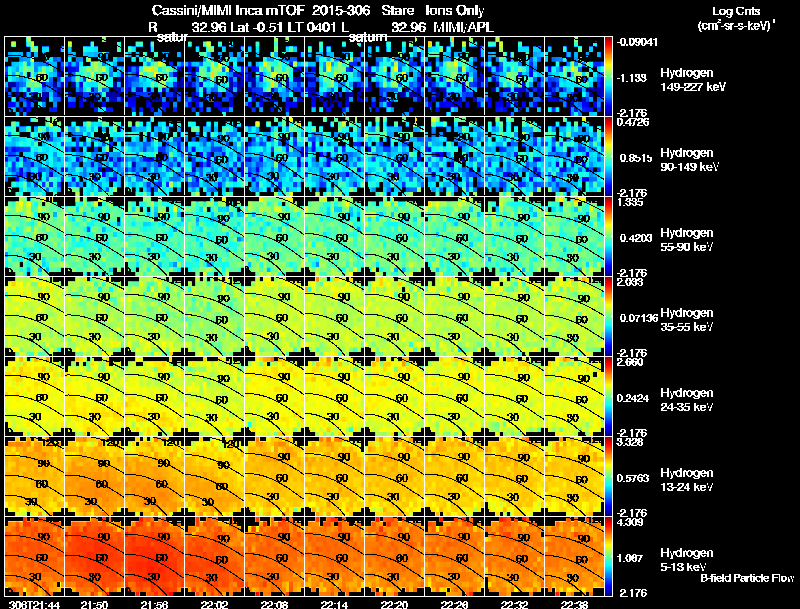
Task: Select the 'Hydrogen 149-227 keV' row label
Action: point(692,80)
